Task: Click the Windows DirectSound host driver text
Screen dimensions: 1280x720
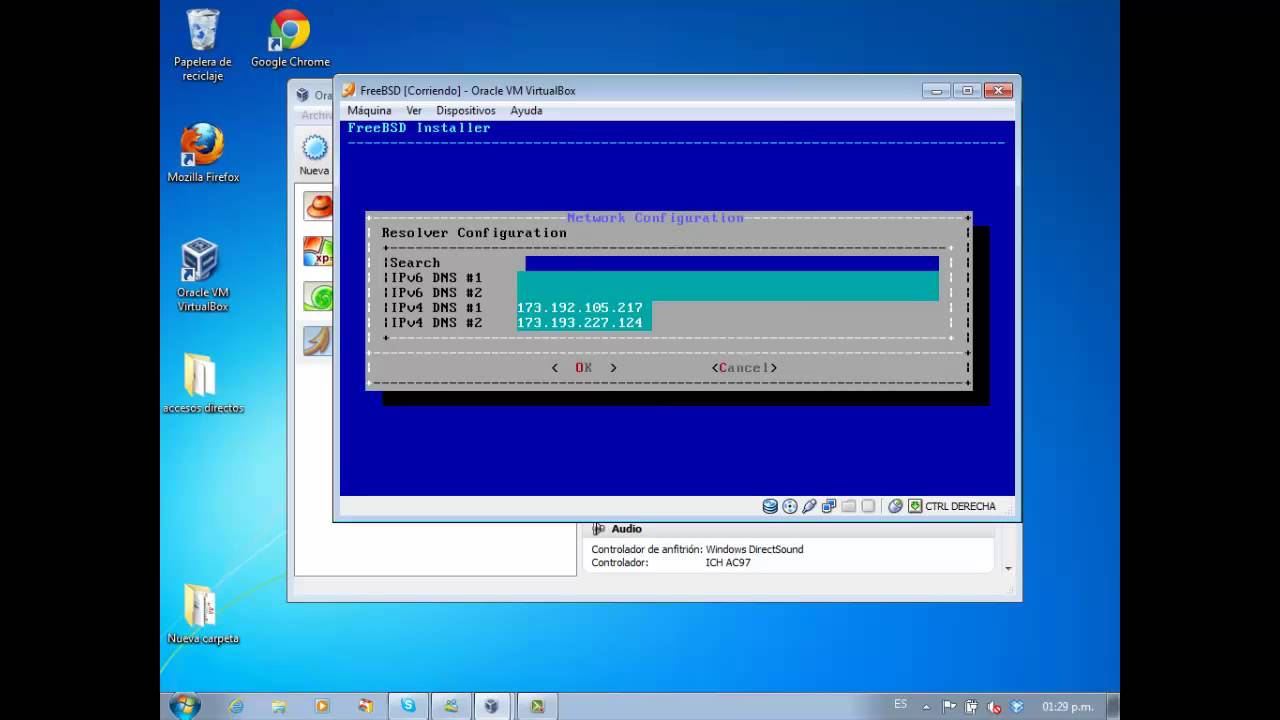Action: 754,549
